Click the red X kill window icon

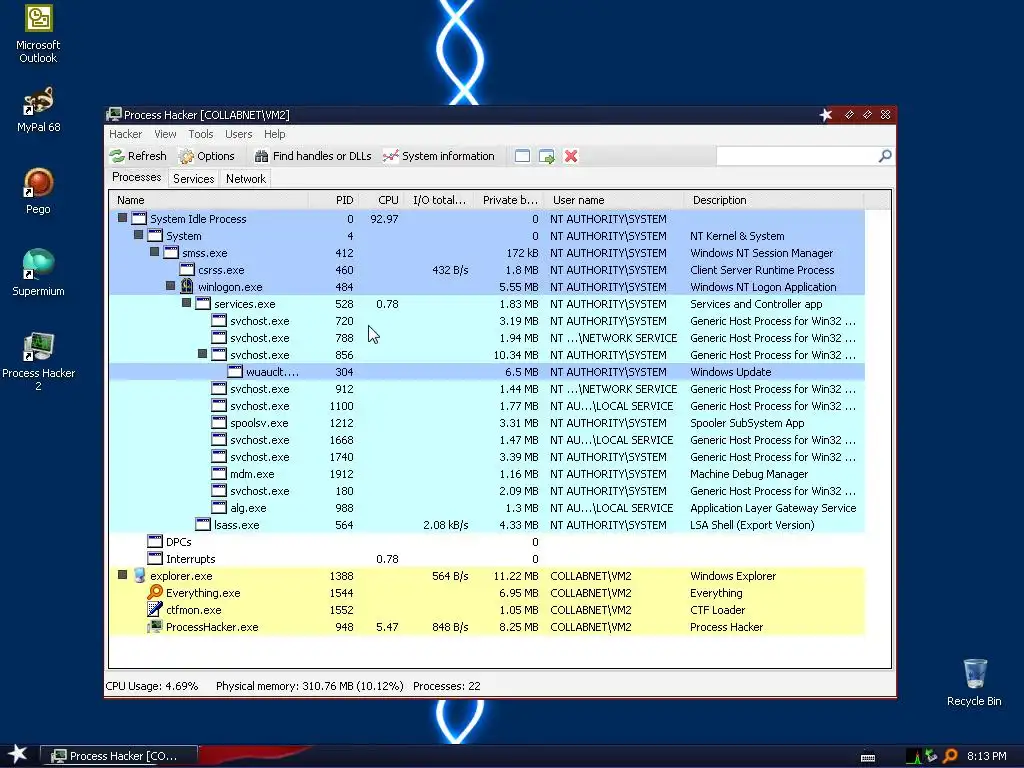tap(571, 156)
